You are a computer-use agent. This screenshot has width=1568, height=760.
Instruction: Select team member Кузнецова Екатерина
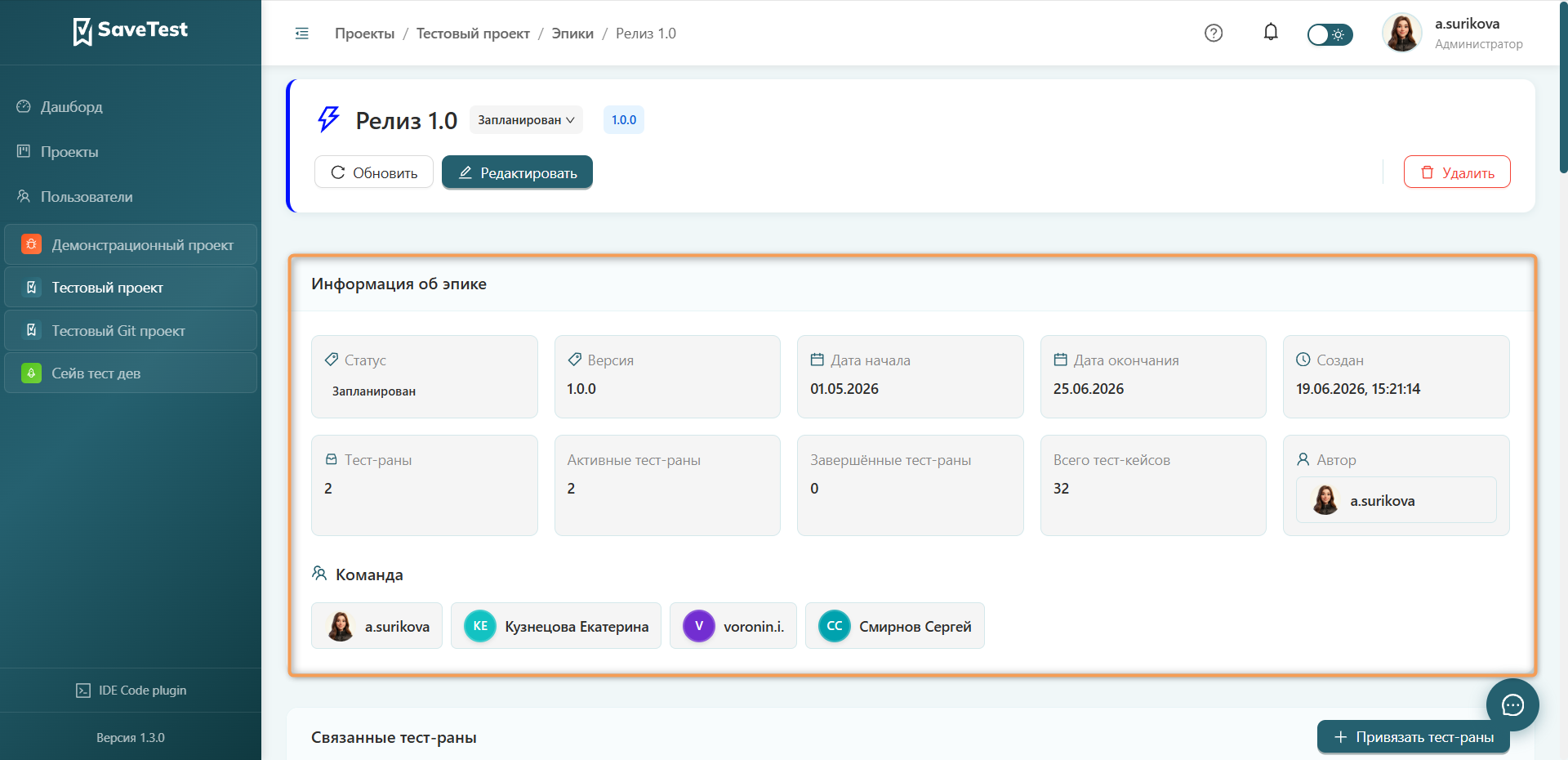click(556, 626)
